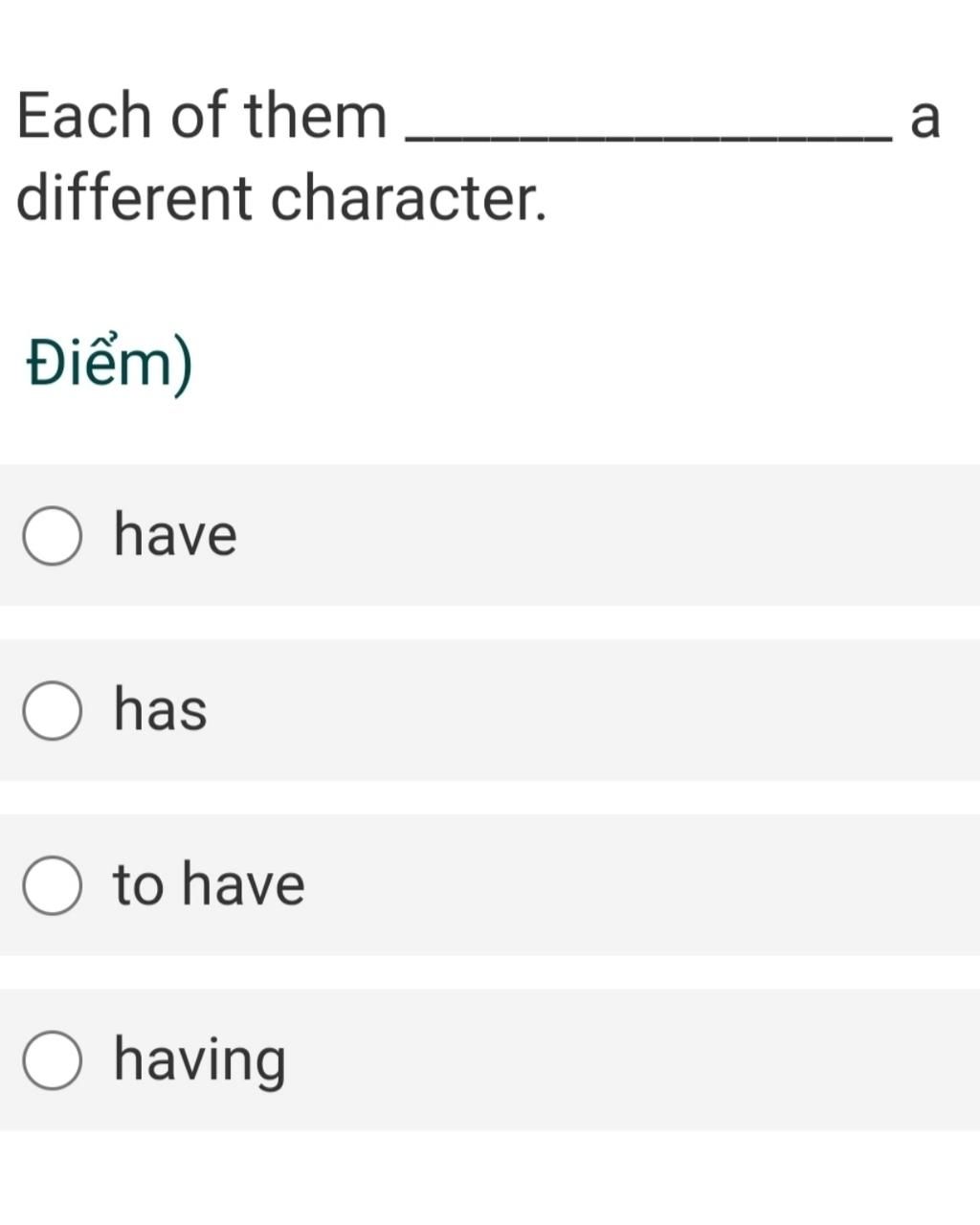The image size is (980, 1225).
Task: Click the "has" answer label text
Action: pyautogui.click(x=160, y=709)
